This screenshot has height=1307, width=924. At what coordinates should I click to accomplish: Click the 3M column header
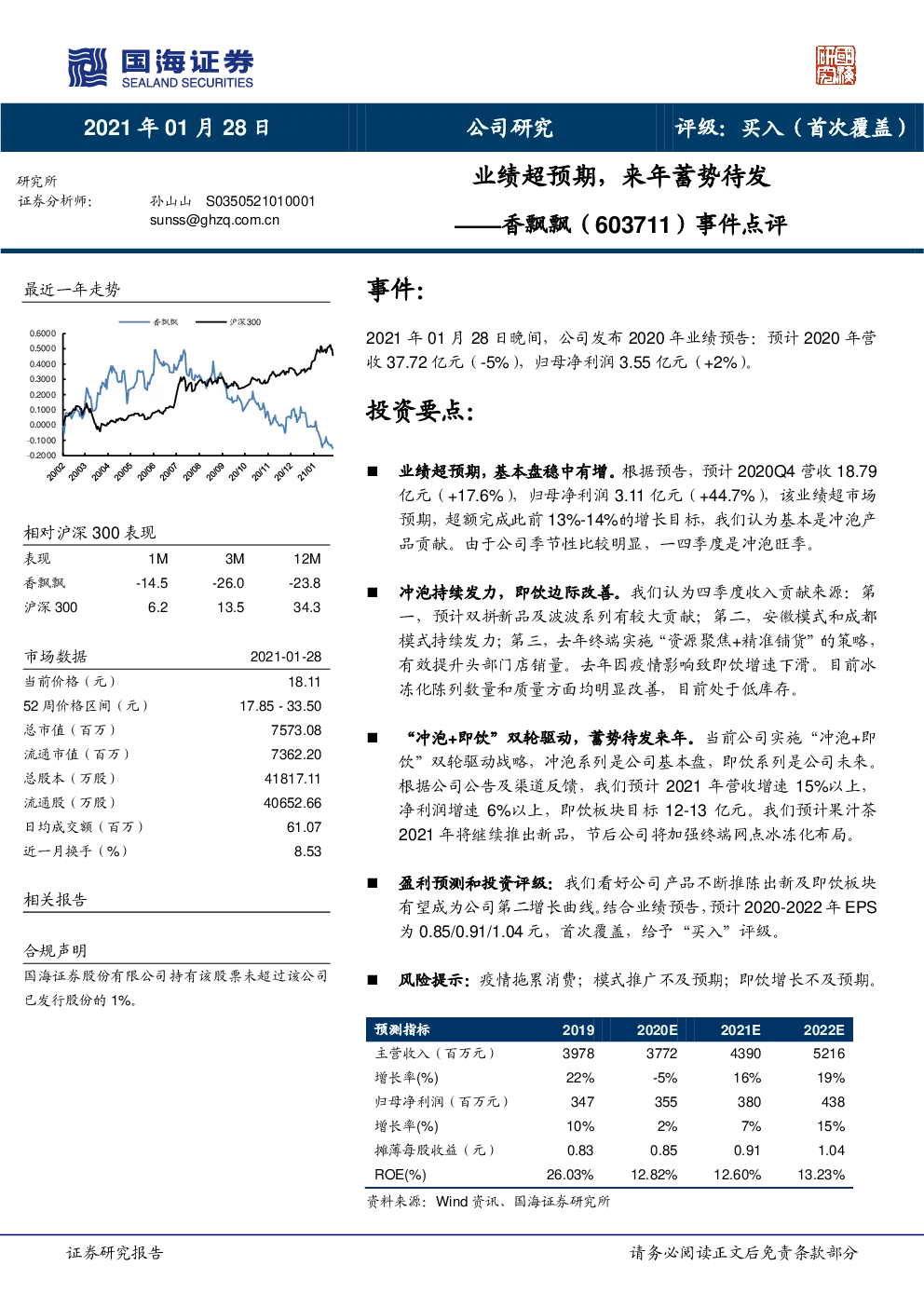click(235, 559)
